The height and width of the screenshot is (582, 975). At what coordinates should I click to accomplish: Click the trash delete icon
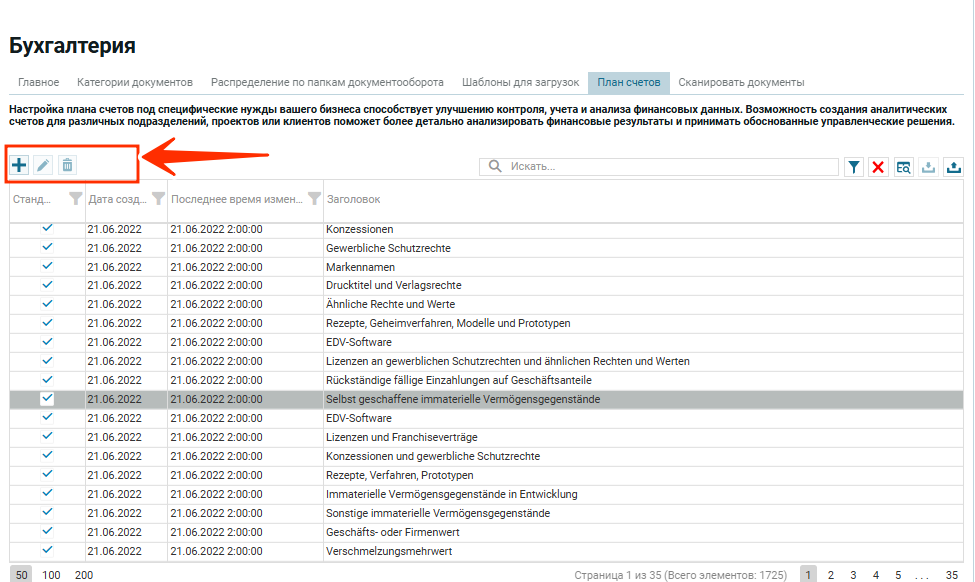(x=67, y=165)
